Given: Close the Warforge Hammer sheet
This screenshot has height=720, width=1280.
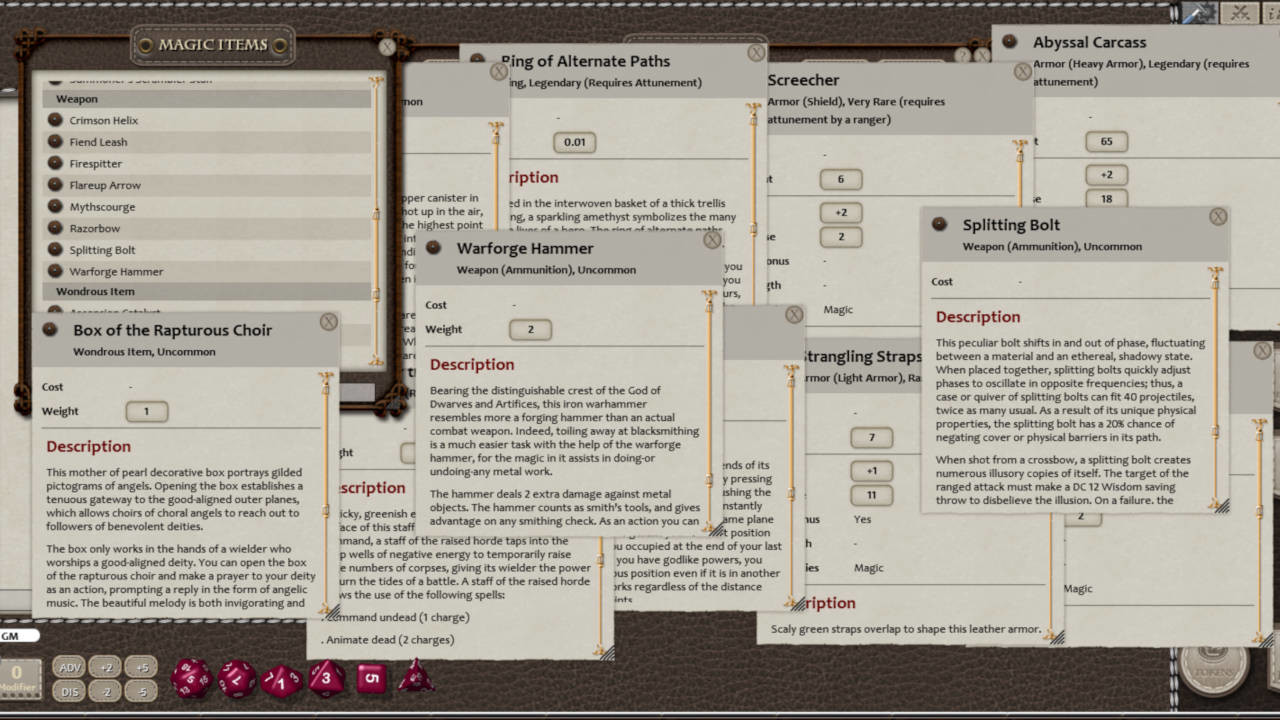Looking at the screenshot, I should click(x=712, y=240).
